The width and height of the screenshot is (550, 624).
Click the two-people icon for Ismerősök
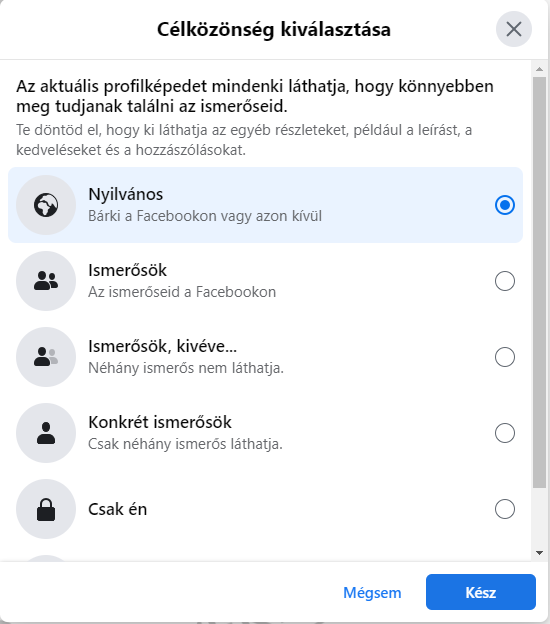pyautogui.click(x=46, y=281)
